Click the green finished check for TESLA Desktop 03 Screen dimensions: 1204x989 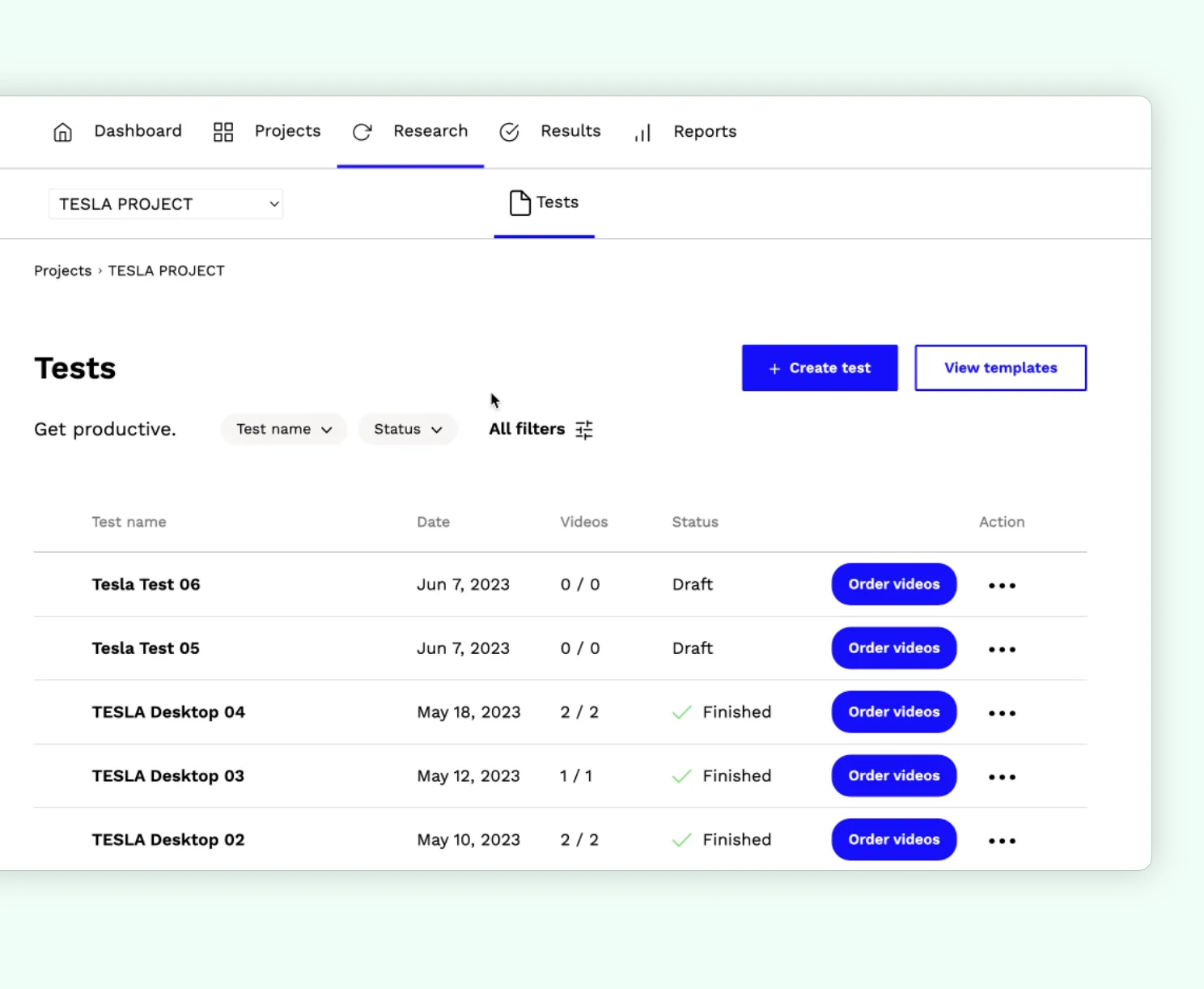point(682,775)
